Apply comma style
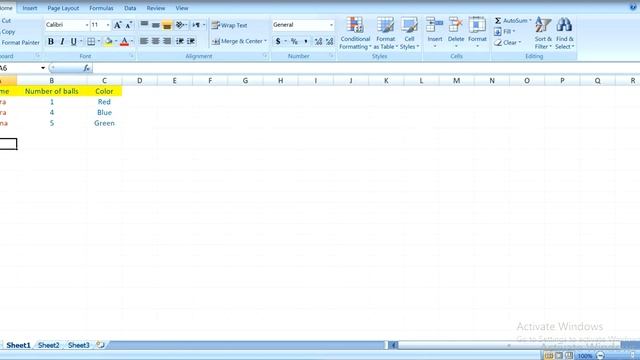Image resolution: width=640 pixels, height=360 pixels. pyautogui.click(x=306, y=41)
